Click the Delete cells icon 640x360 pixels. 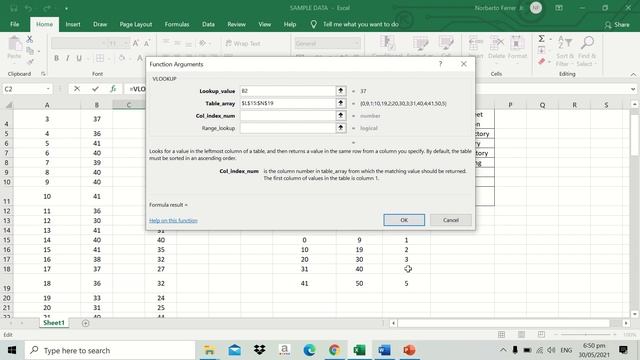[497, 47]
